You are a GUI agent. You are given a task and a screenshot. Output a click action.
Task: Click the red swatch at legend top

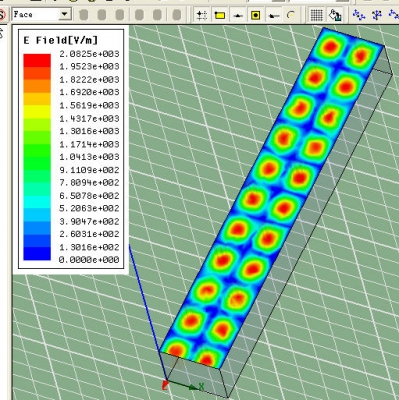click(37, 60)
